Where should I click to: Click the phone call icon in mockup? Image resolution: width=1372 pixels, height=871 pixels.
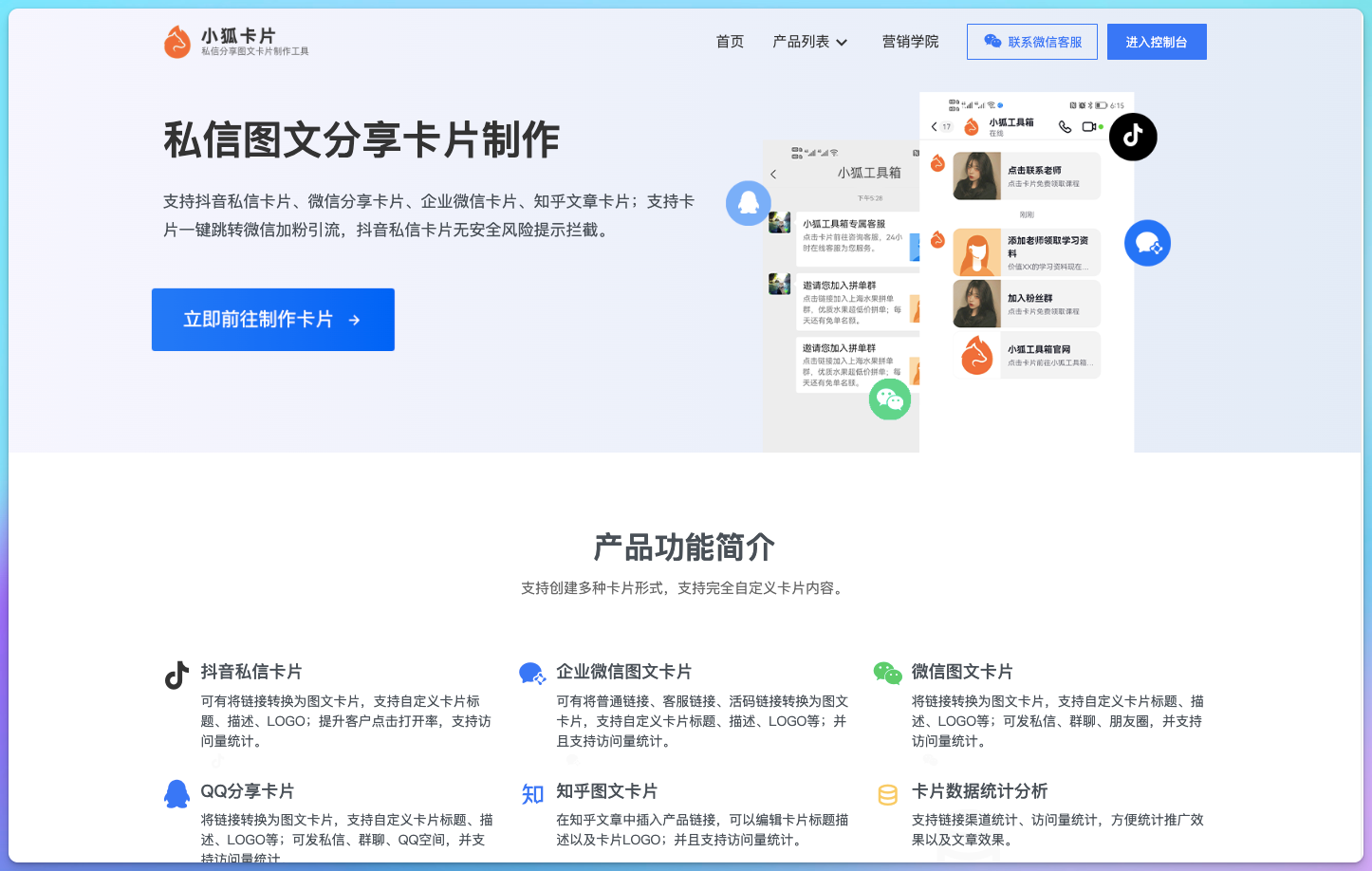(x=1065, y=126)
